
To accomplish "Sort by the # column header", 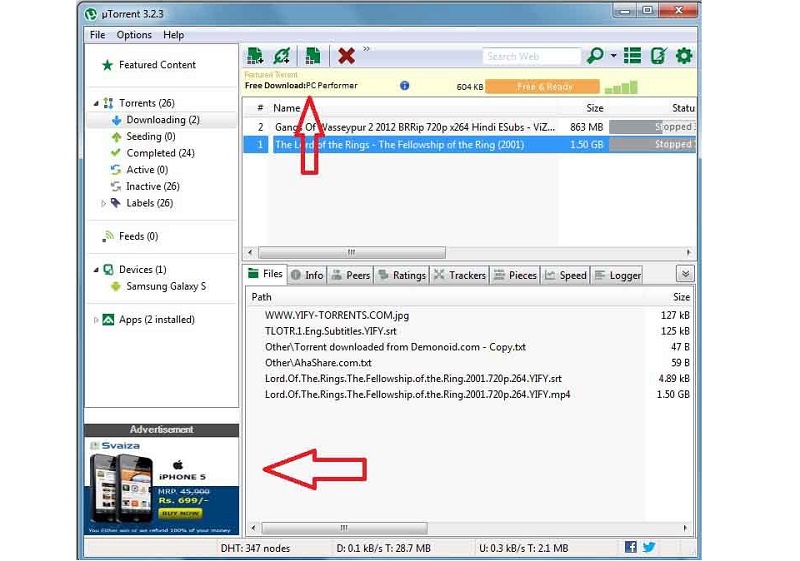I will [x=260, y=108].
